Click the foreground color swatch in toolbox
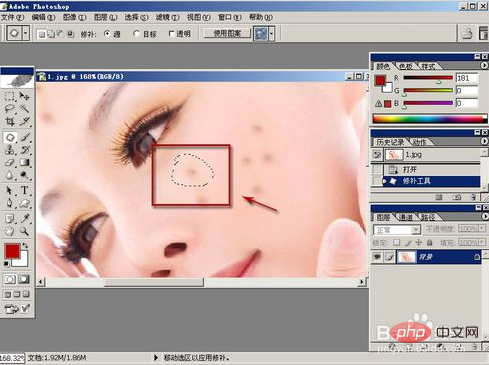This screenshot has width=489, height=365. [12, 251]
